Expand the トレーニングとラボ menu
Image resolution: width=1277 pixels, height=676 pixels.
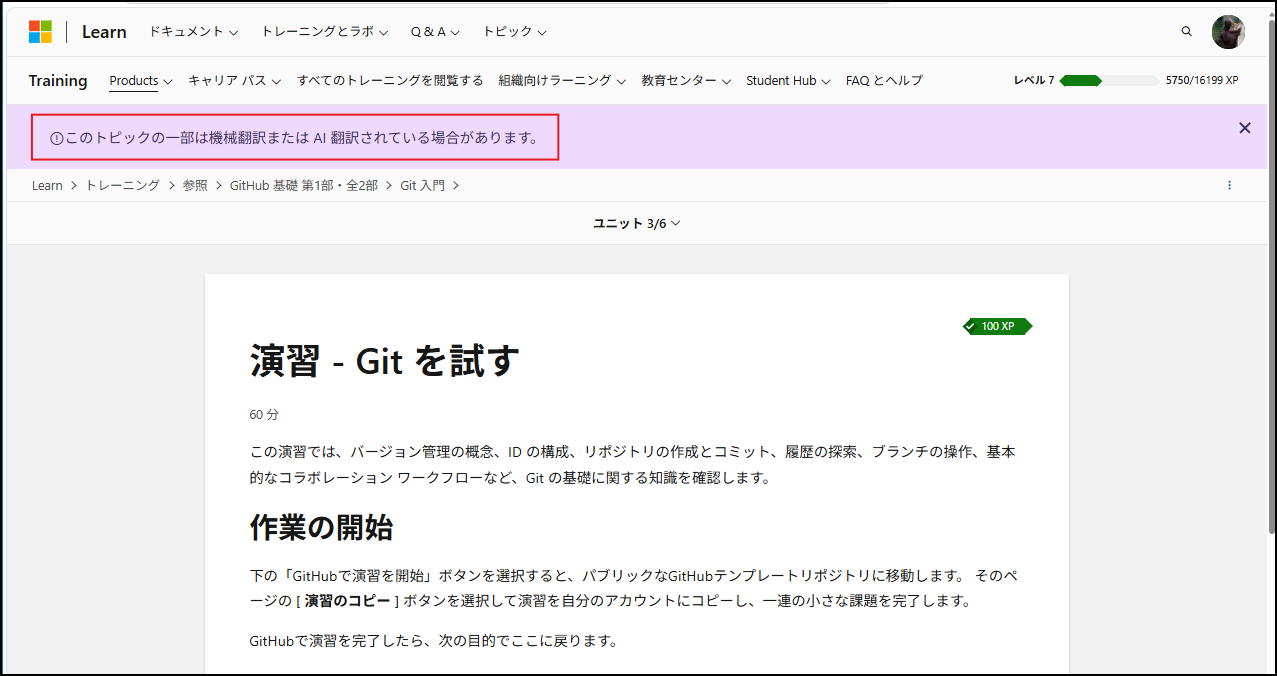coord(325,31)
